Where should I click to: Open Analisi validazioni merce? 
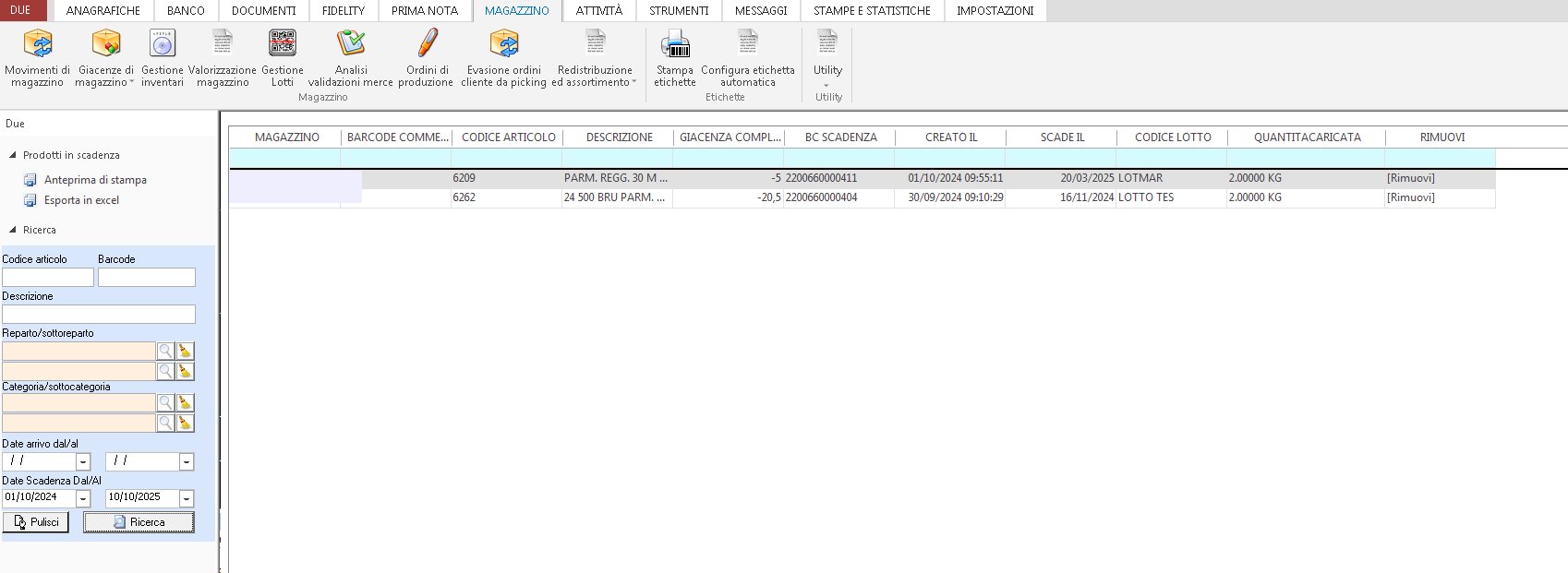click(351, 58)
